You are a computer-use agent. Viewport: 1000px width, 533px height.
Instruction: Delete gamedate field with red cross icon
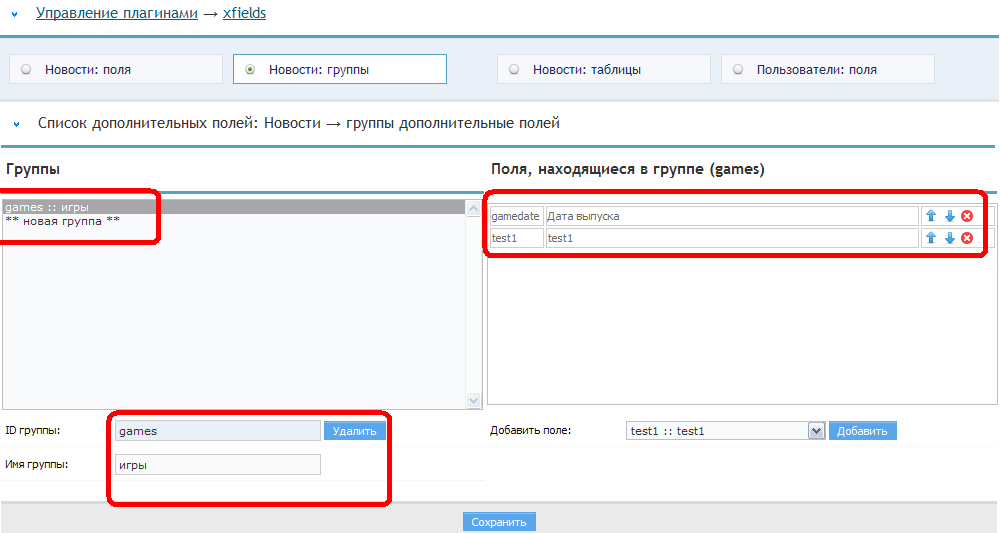pos(967,216)
